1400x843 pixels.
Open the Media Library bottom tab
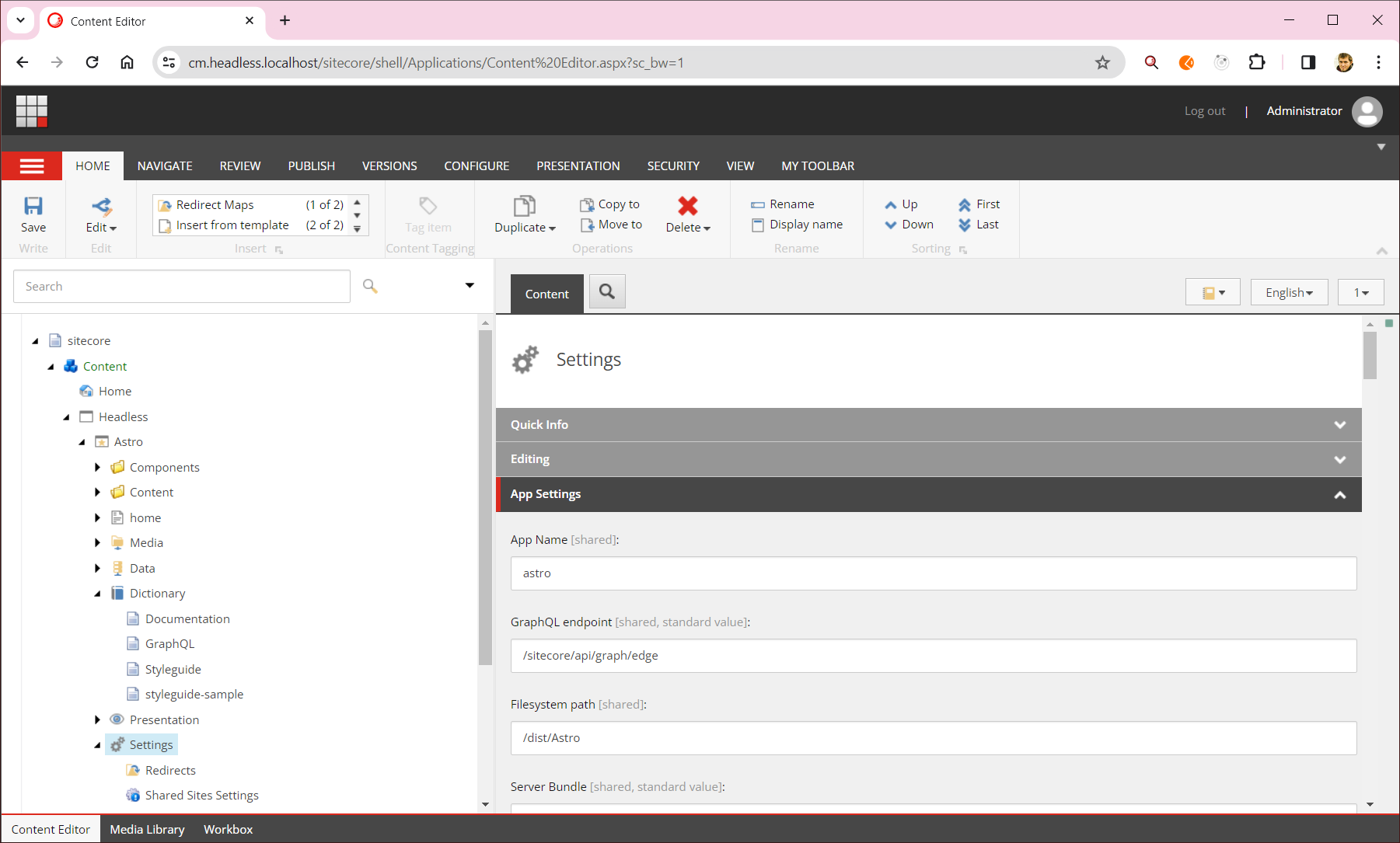[147, 829]
